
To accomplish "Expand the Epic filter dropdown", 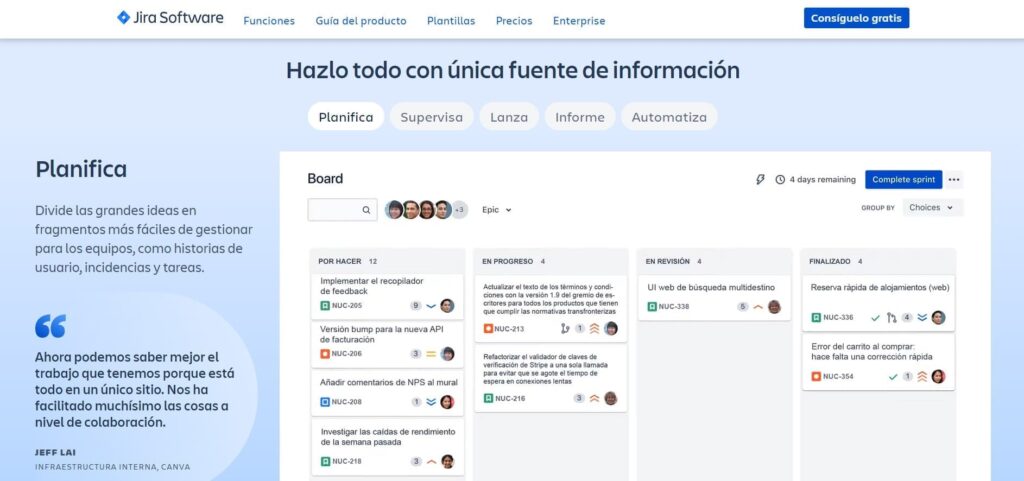I will pos(496,209).
